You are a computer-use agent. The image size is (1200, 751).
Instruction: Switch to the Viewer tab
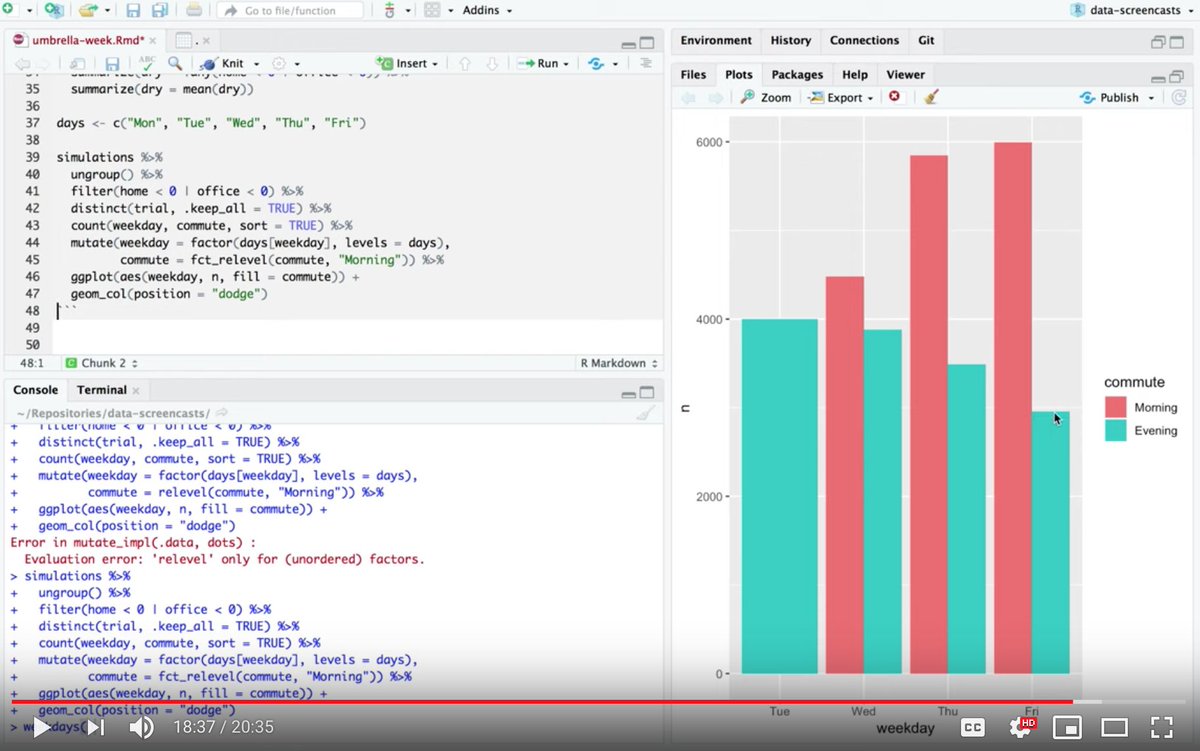coord(906,74)
